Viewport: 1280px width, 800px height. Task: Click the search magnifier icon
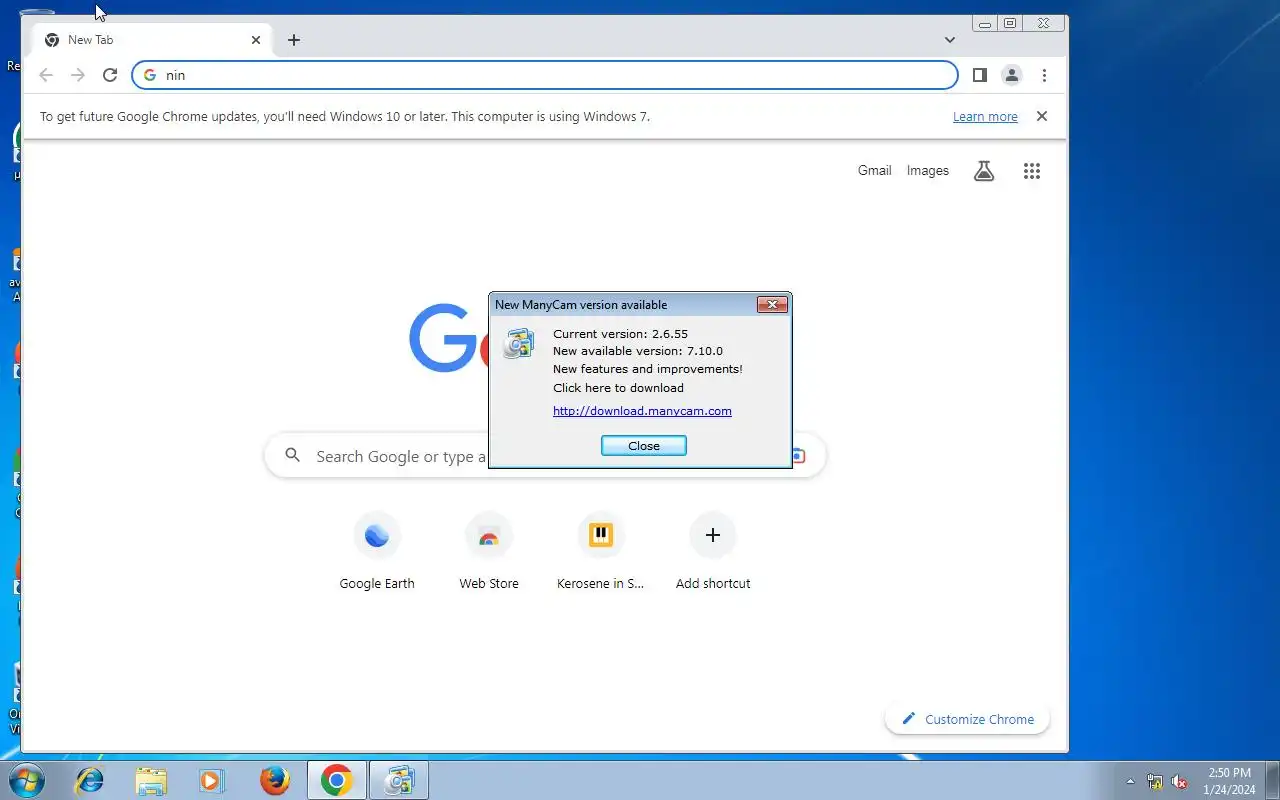click(x=293, y=455)
